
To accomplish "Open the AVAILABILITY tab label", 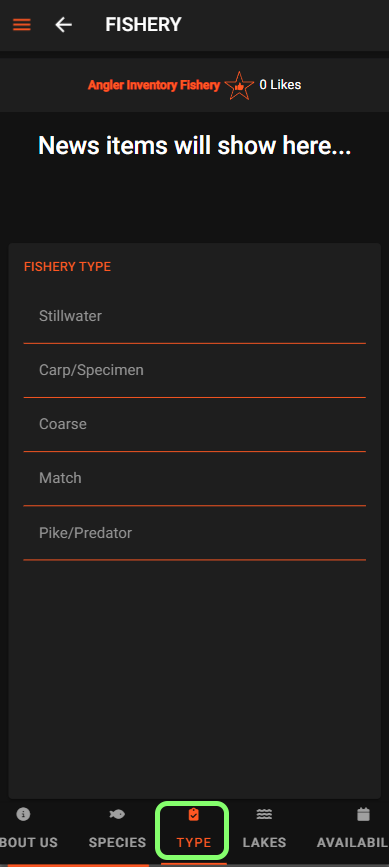I will pos(353,843).
